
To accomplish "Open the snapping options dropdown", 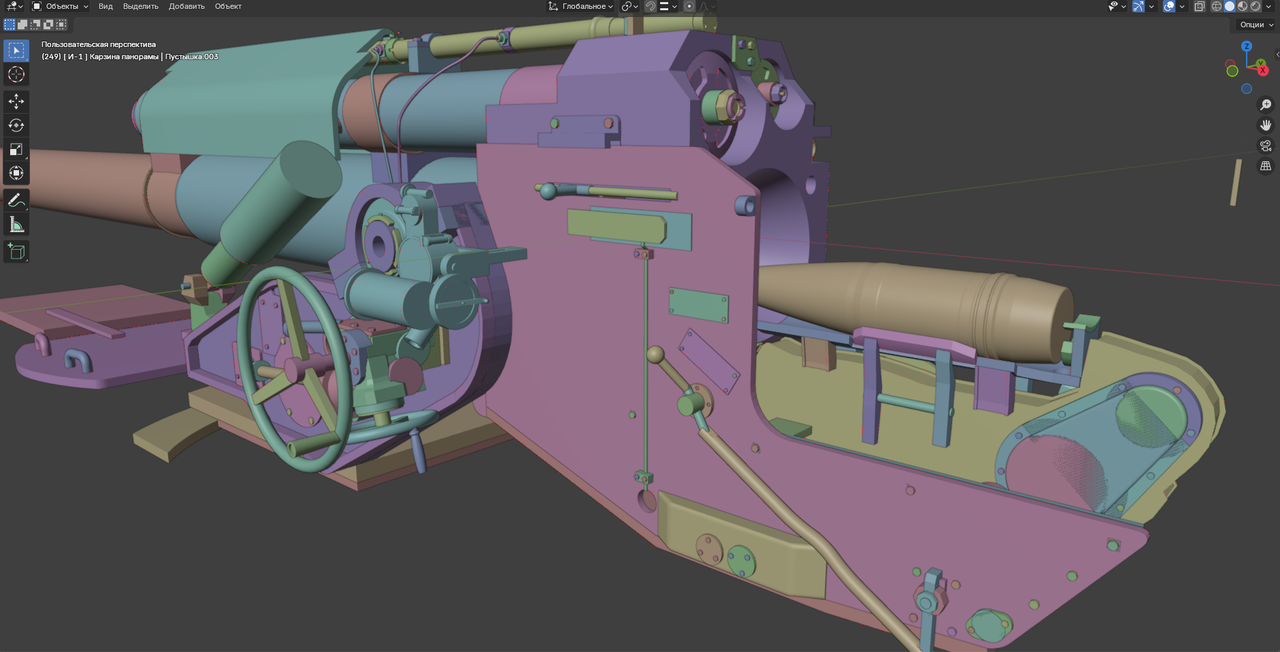I will [x=668, y=6].
